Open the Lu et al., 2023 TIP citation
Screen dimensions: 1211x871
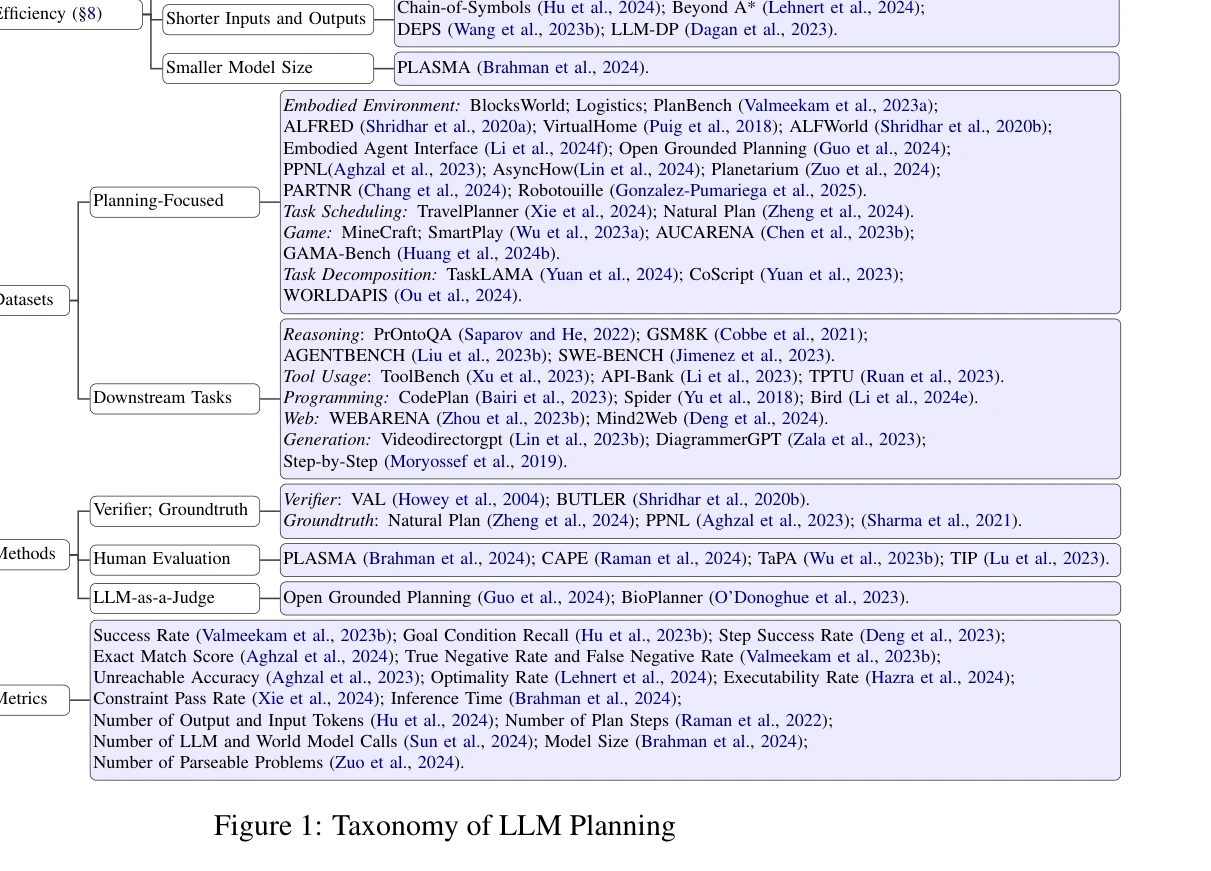pos(1042,558)
